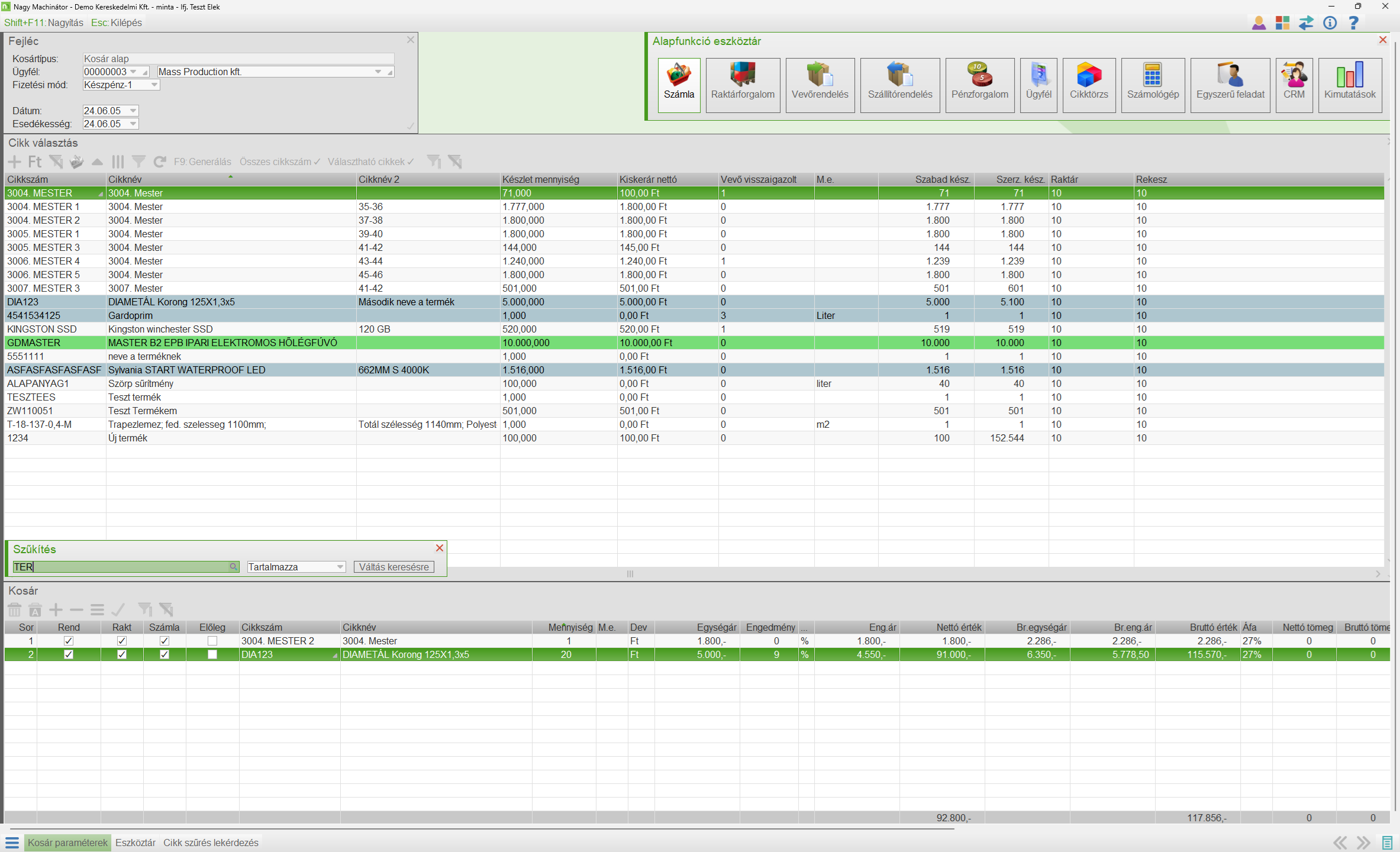The image size is (1400, 852).
Task: Click the Váltás keresésre button
Action: pos(393,567)
